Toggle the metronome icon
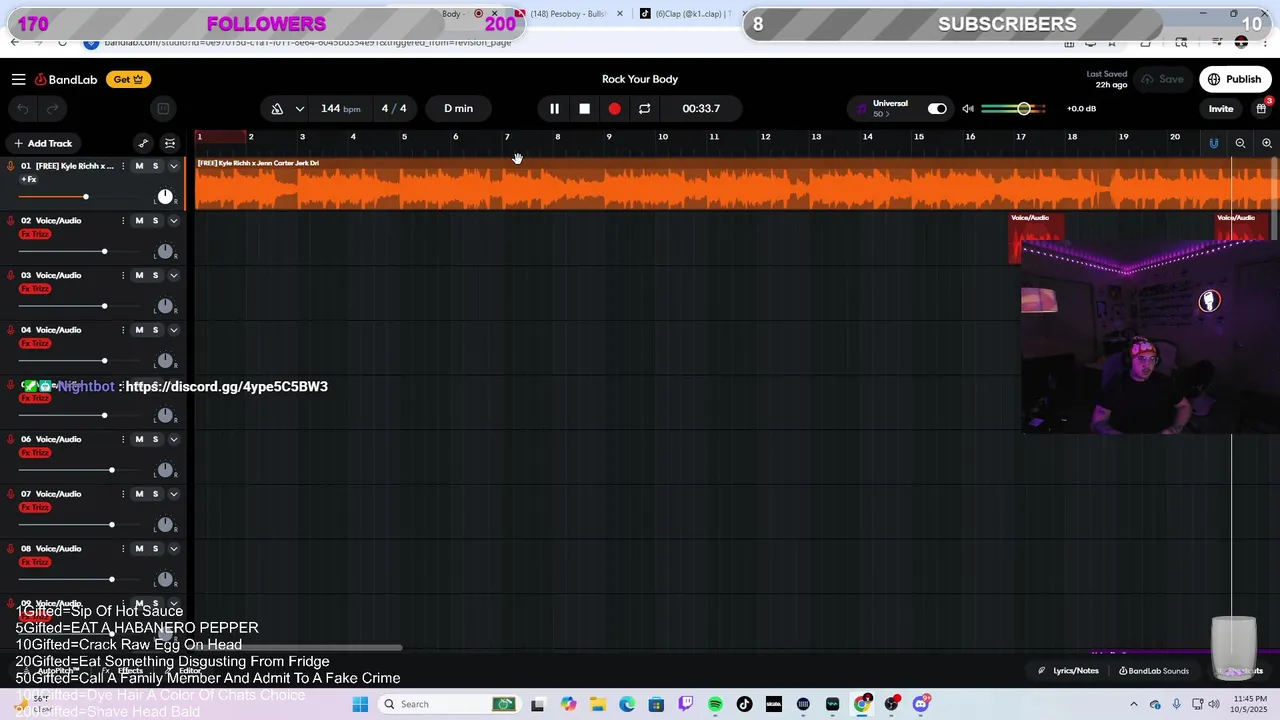This screenshot has height=720, width=1280. [277, 108]
